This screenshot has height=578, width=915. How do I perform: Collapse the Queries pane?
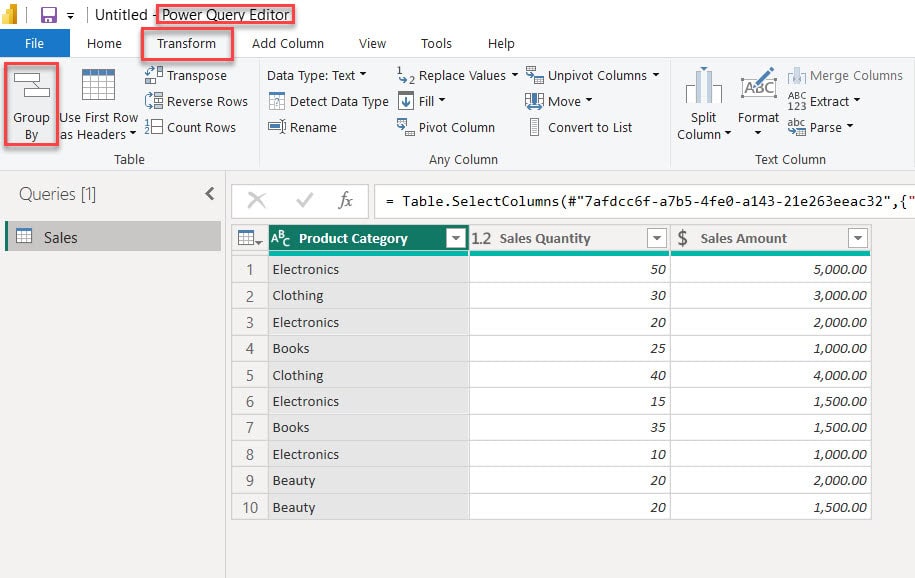pyautogui.click(x=210, y=194)
